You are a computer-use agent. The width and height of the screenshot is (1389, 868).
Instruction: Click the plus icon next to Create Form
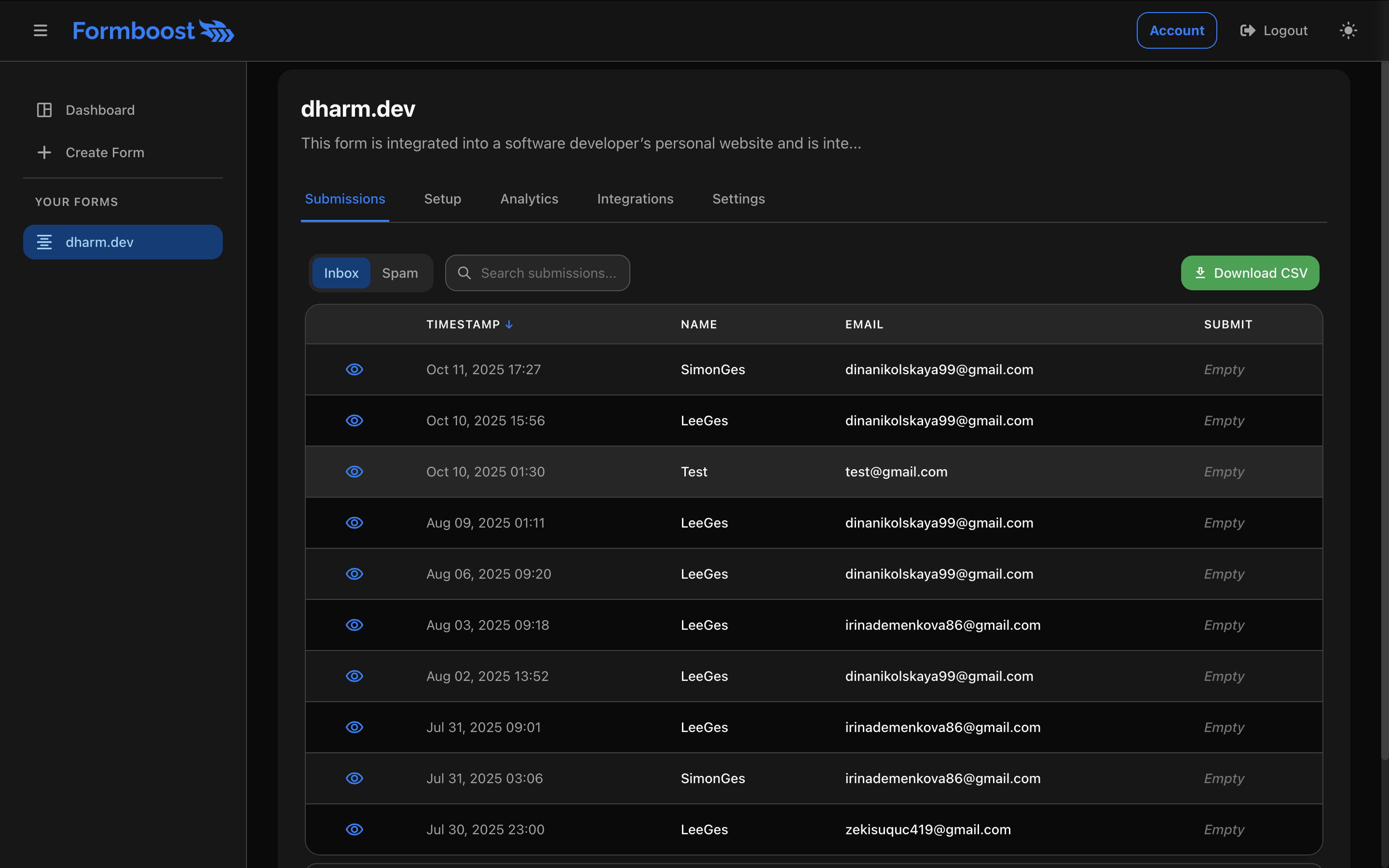tap(44, 152)
